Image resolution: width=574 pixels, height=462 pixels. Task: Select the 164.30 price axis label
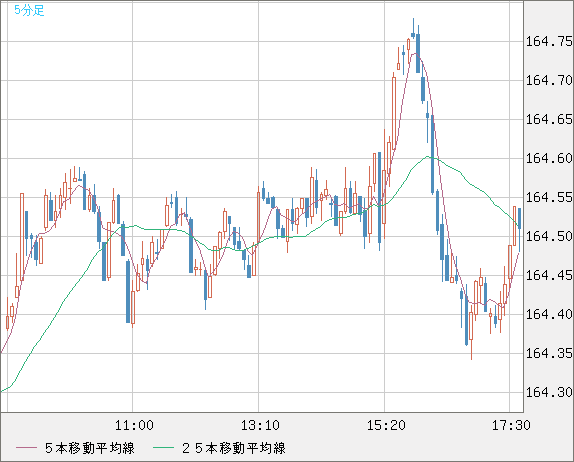pos(549,392)
